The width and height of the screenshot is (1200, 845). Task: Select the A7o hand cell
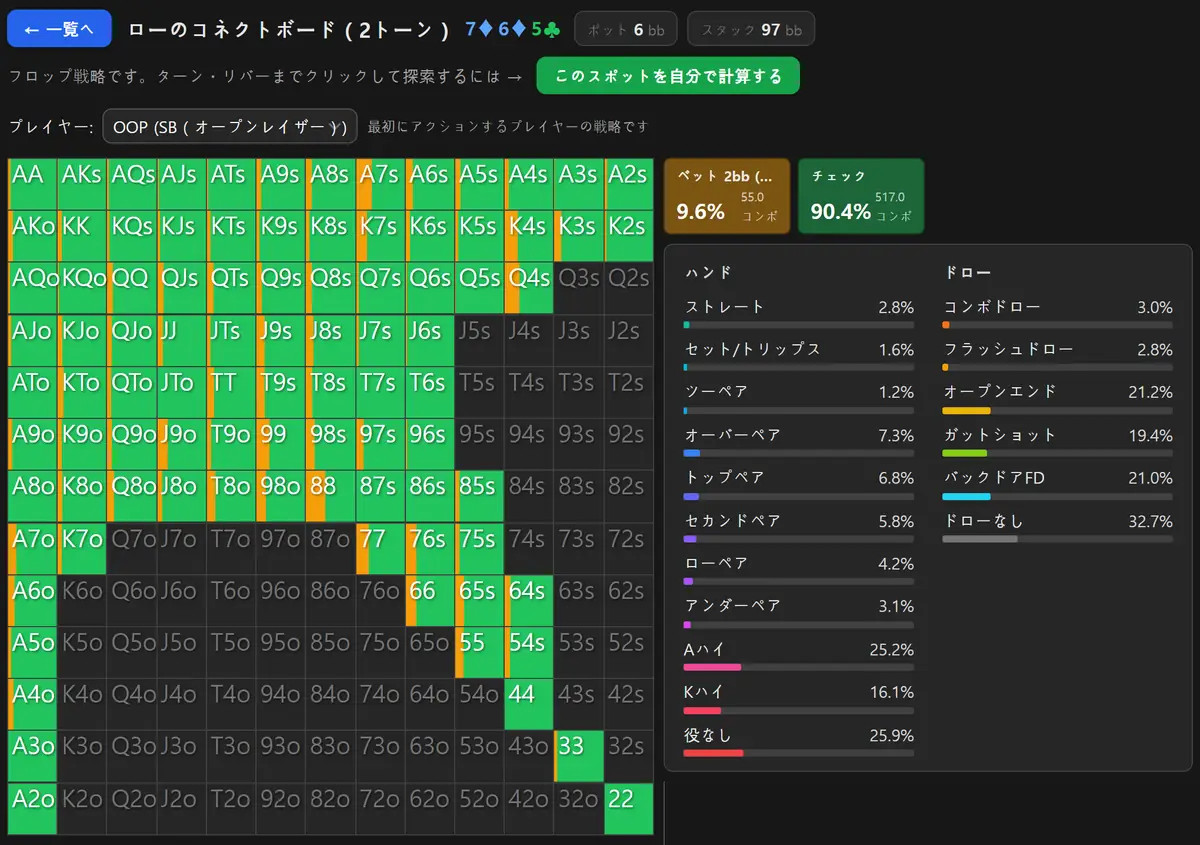[33, 549]
